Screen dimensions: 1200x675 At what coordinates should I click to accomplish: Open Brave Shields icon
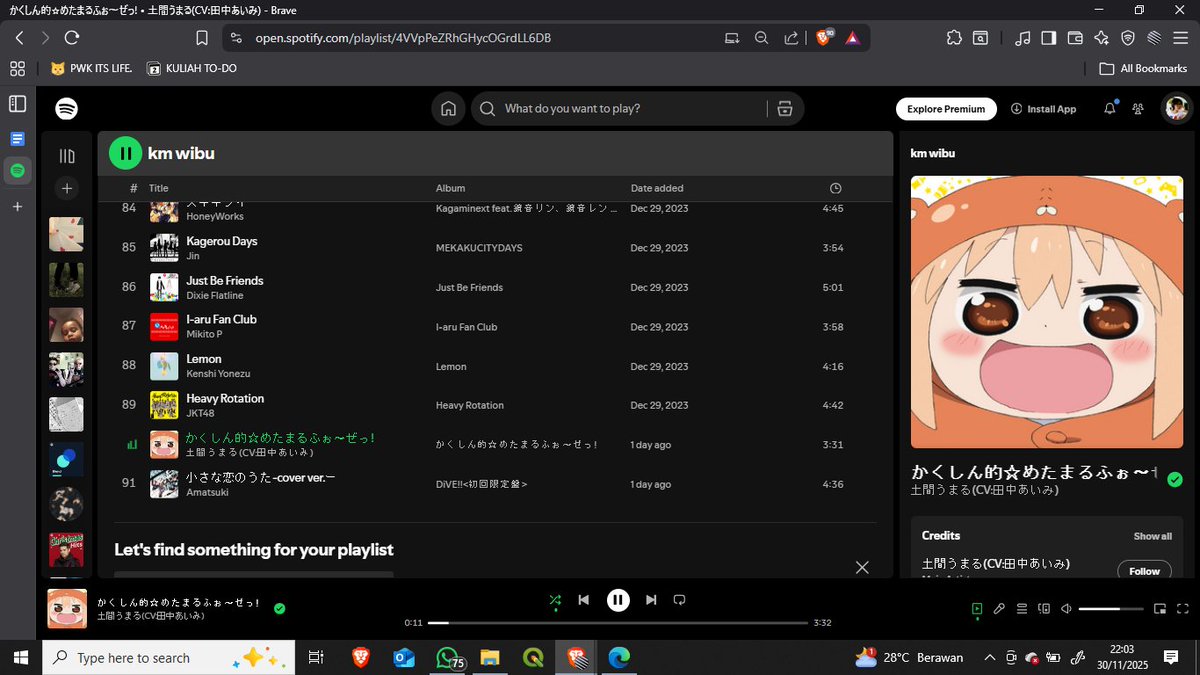824,38
